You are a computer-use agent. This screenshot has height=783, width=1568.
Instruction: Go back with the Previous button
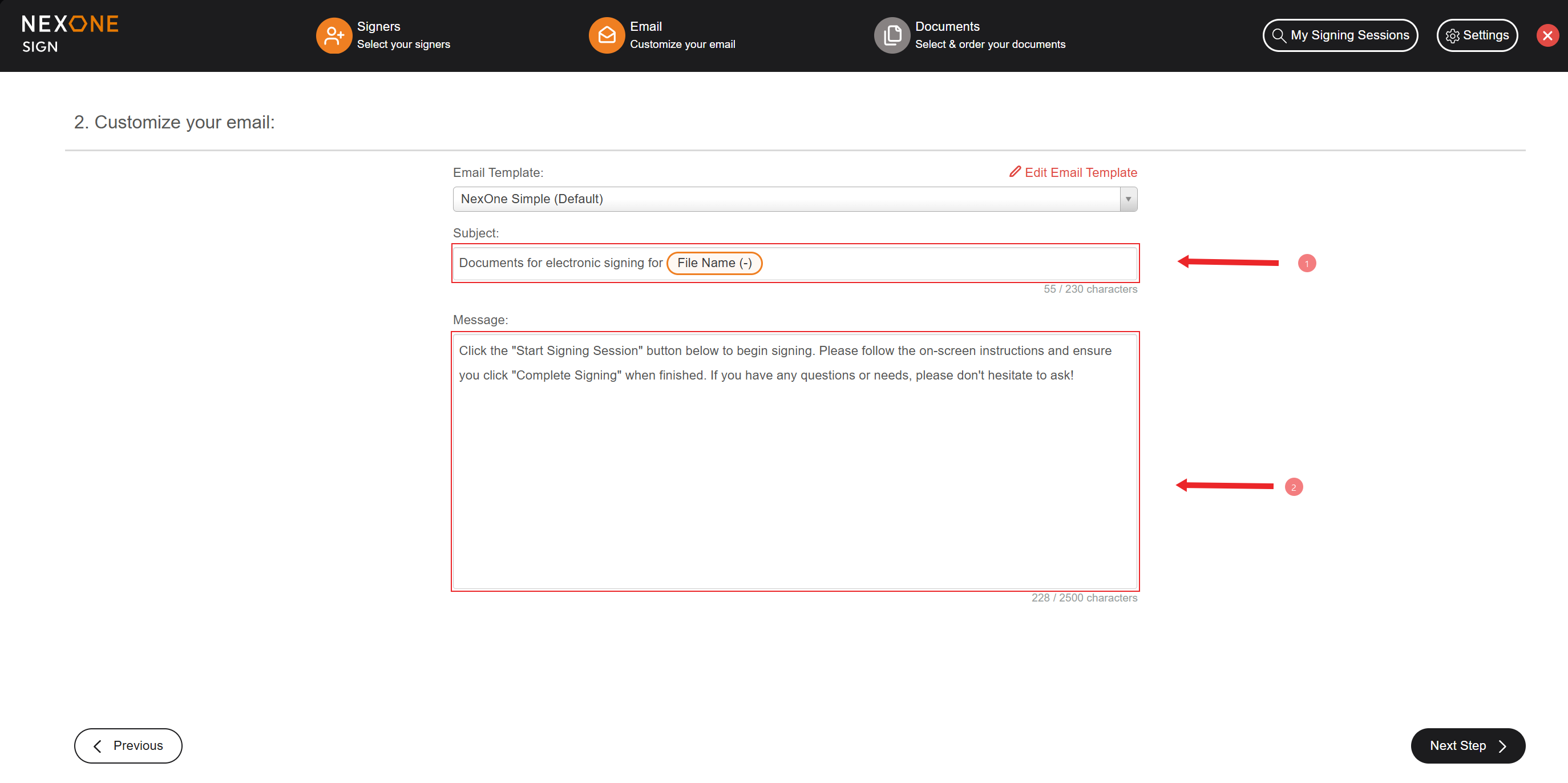(x=128, y=745)
